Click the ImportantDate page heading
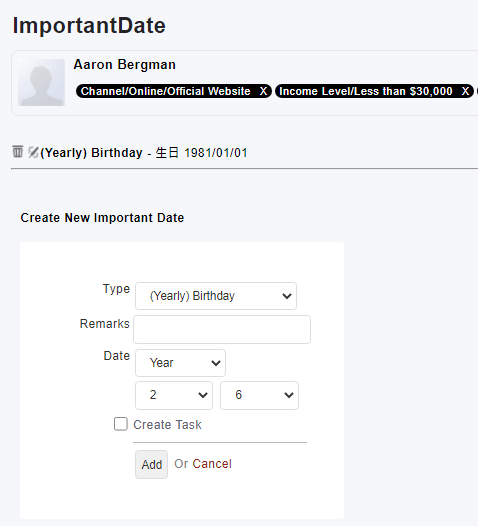Viewport: 478px width, 526px height. point(89,25)
